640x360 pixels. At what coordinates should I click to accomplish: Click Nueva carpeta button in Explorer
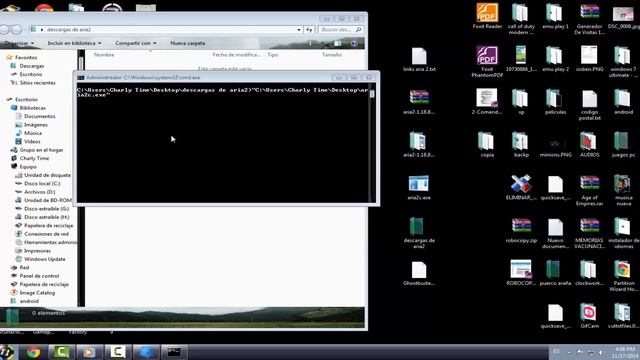tap(188, 43)
